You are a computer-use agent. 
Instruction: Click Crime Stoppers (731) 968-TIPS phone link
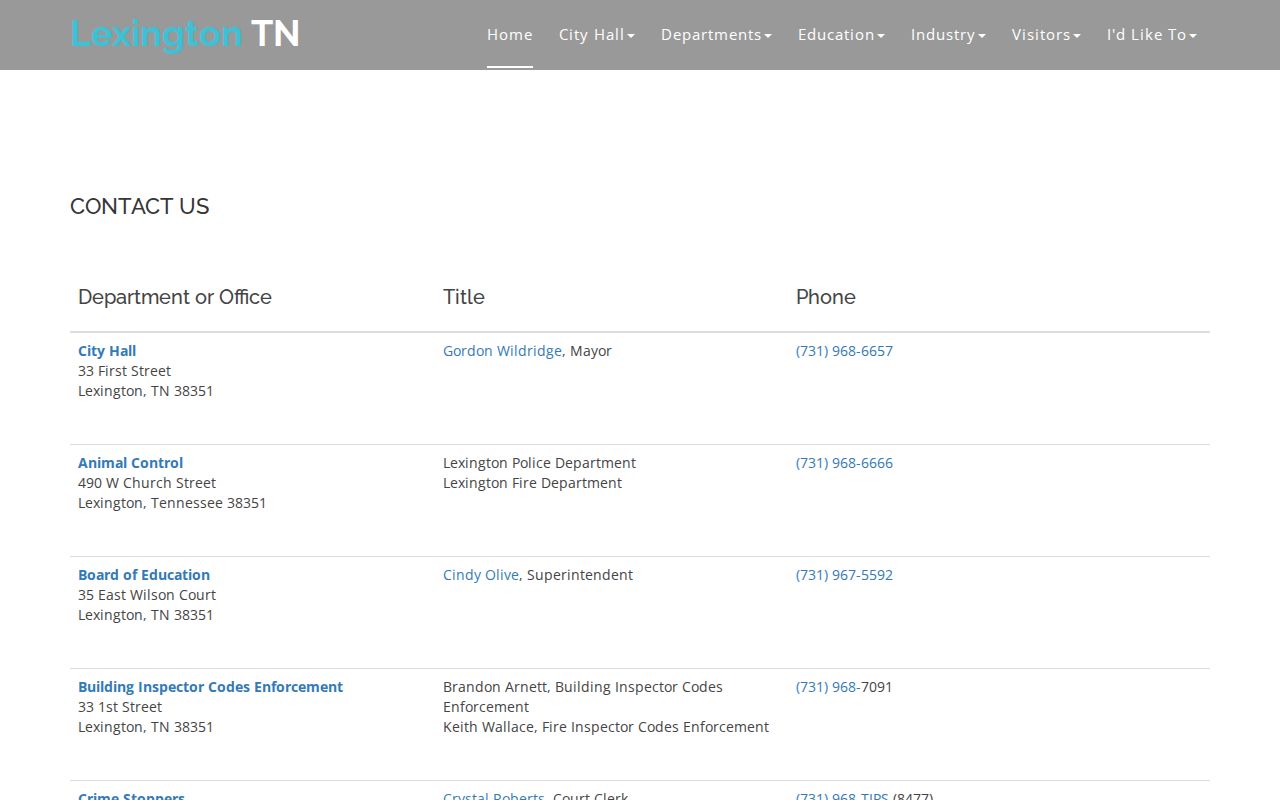[x=842, y=796]
